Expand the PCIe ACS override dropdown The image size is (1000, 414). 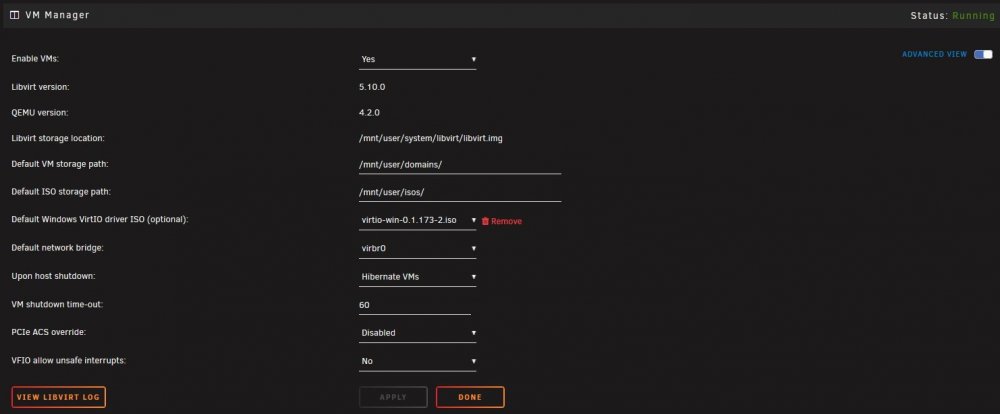(x=417, y=333)
